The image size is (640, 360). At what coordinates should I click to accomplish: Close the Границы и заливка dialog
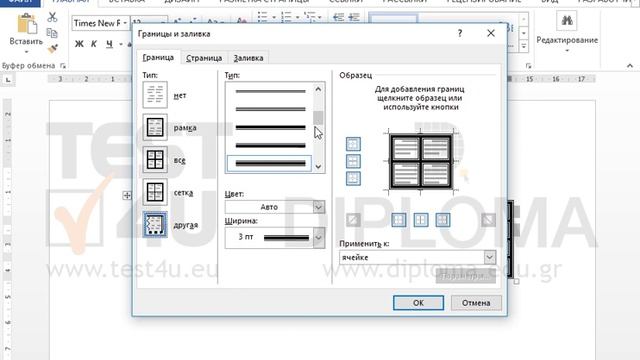tap(491, 33)
